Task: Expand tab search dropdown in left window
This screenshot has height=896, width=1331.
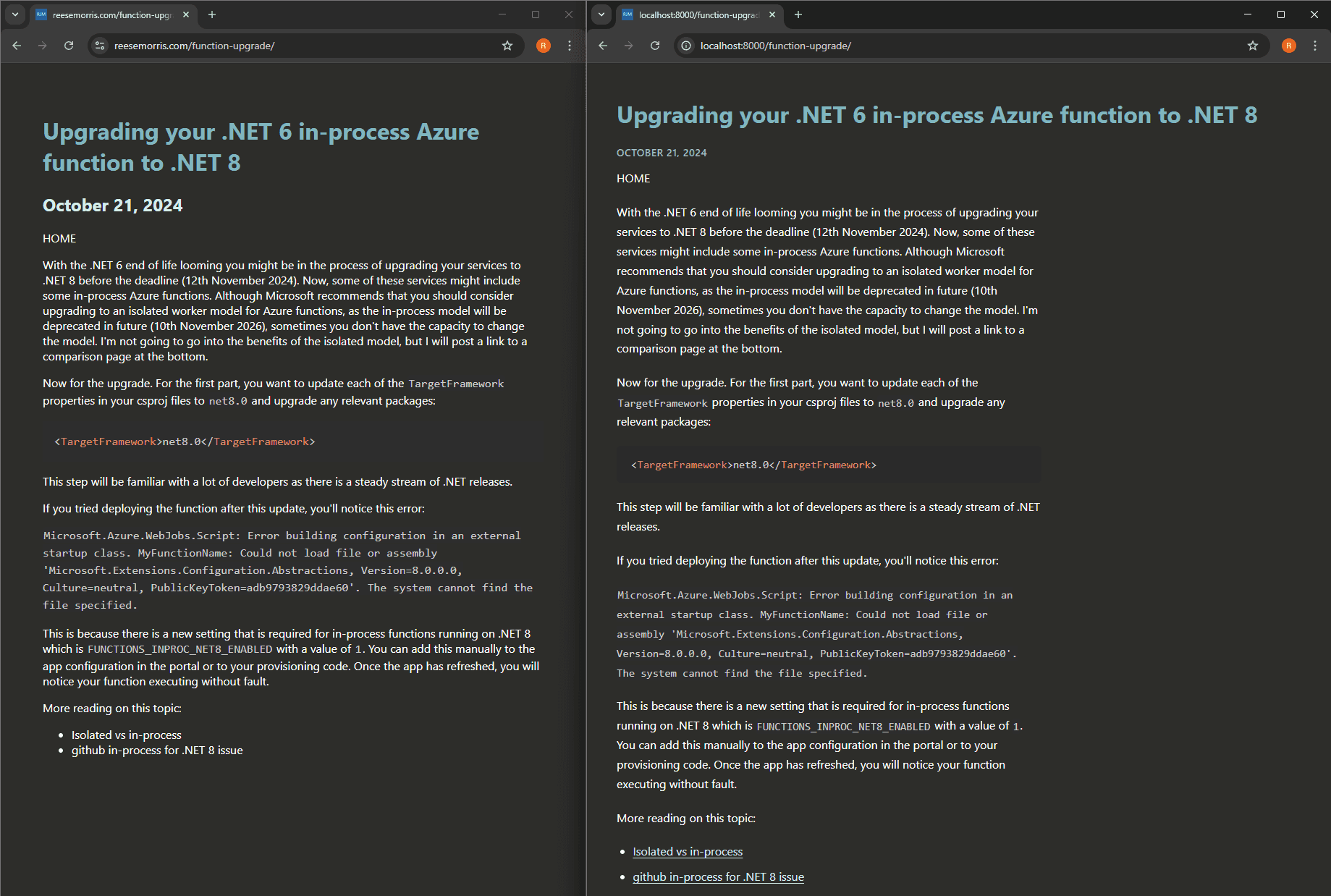Action: (15, 14)
